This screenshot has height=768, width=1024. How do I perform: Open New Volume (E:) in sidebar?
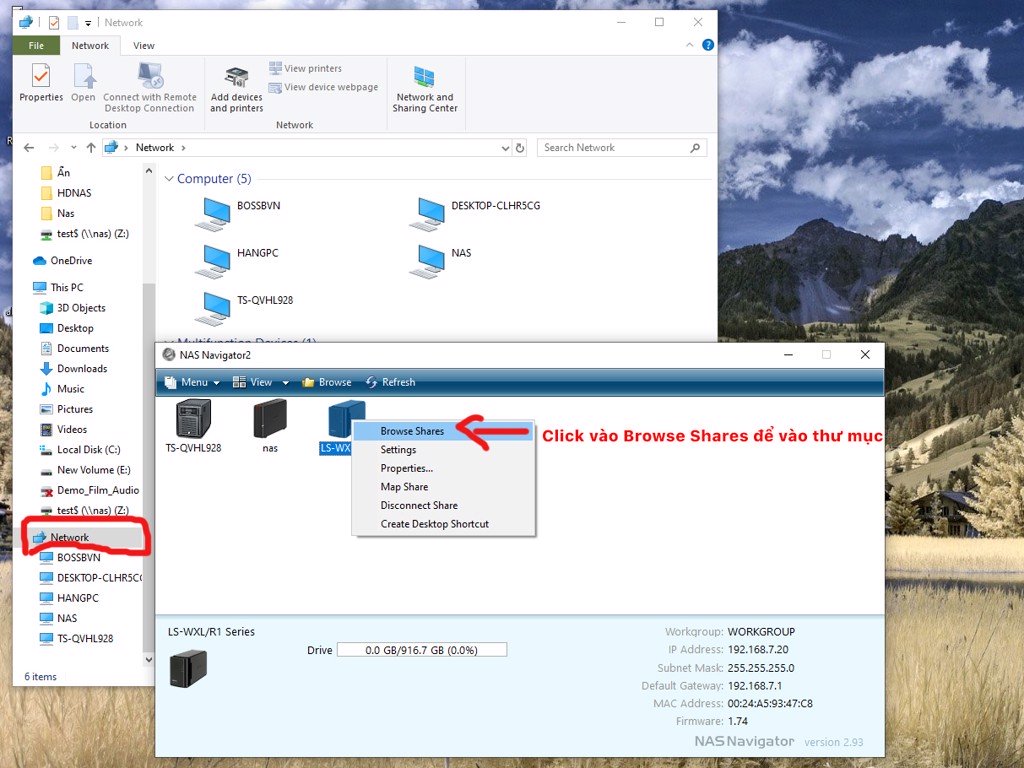tap(86, 470)
